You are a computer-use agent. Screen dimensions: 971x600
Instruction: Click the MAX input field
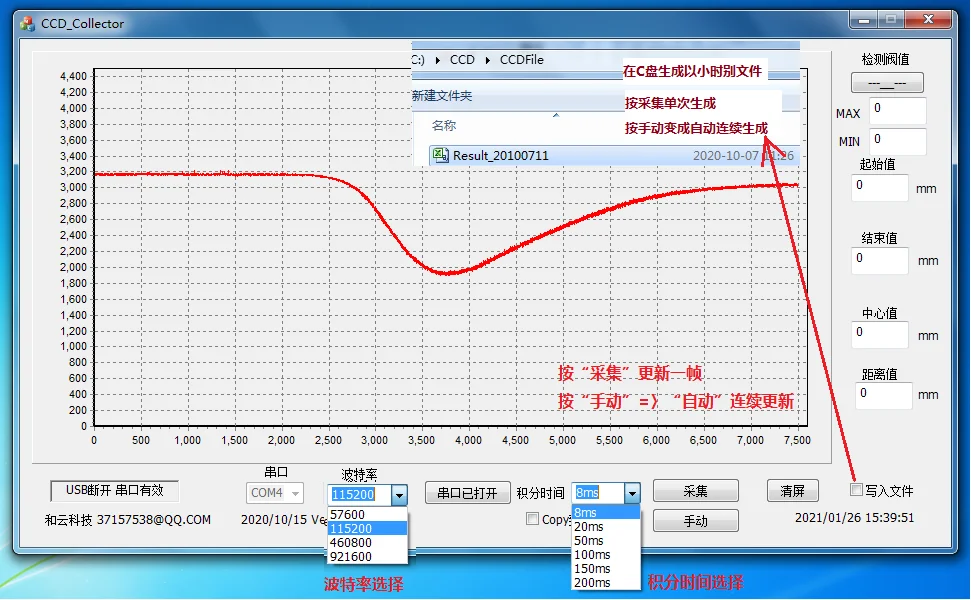897,111
